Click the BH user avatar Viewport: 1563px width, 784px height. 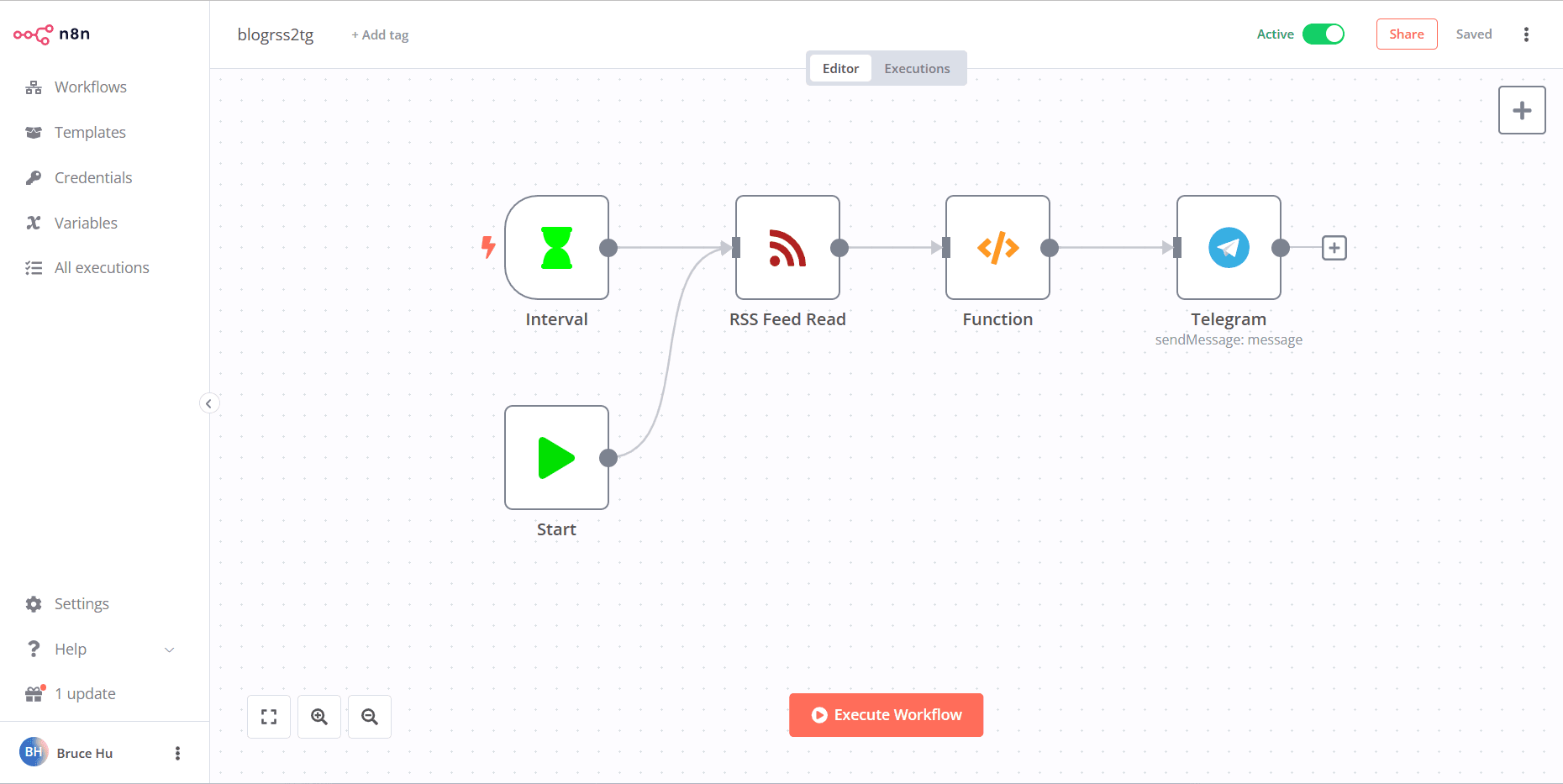(x=34, y=752)
